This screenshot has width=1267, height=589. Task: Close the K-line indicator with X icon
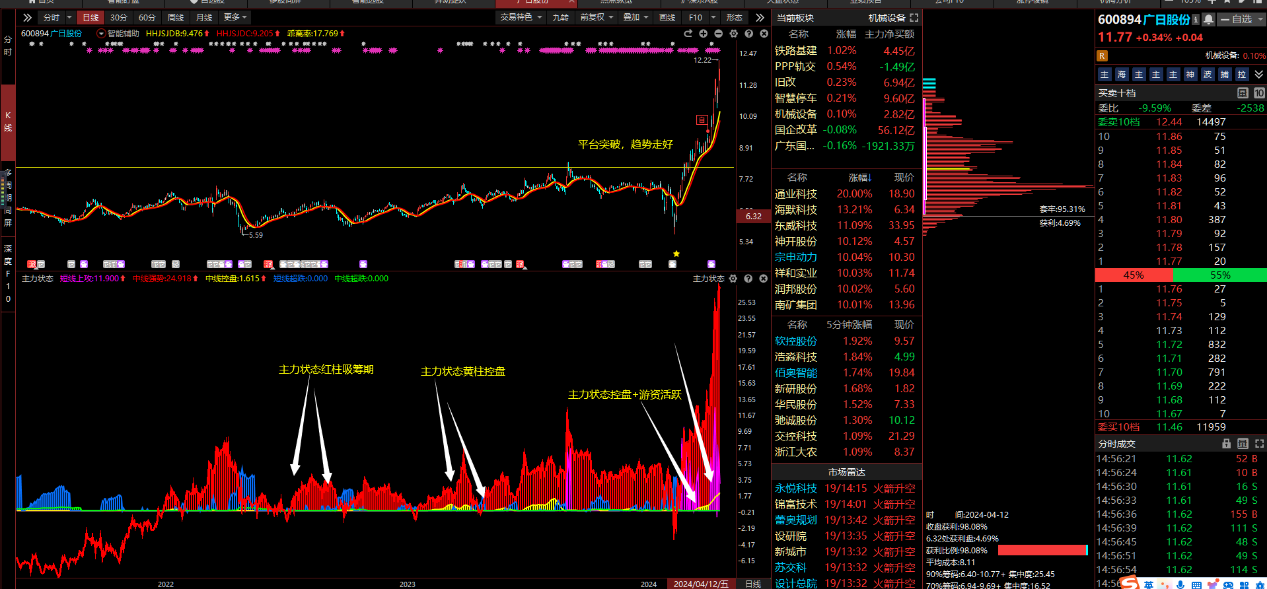pos(763,33)
